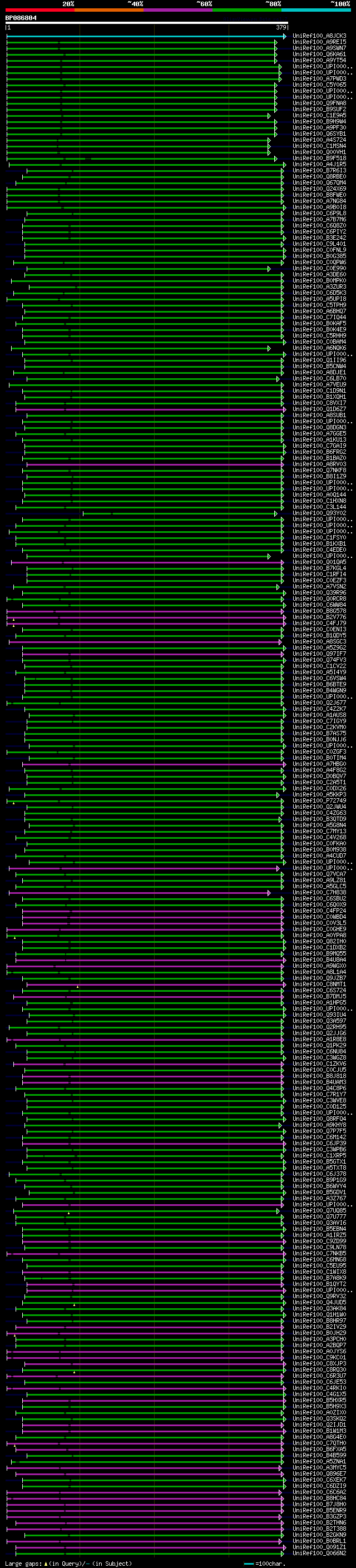This screenshot has height=1568, width=356.
Task: Select purple hit UniRef100_B2V776
Action: [x=319, y=617]
